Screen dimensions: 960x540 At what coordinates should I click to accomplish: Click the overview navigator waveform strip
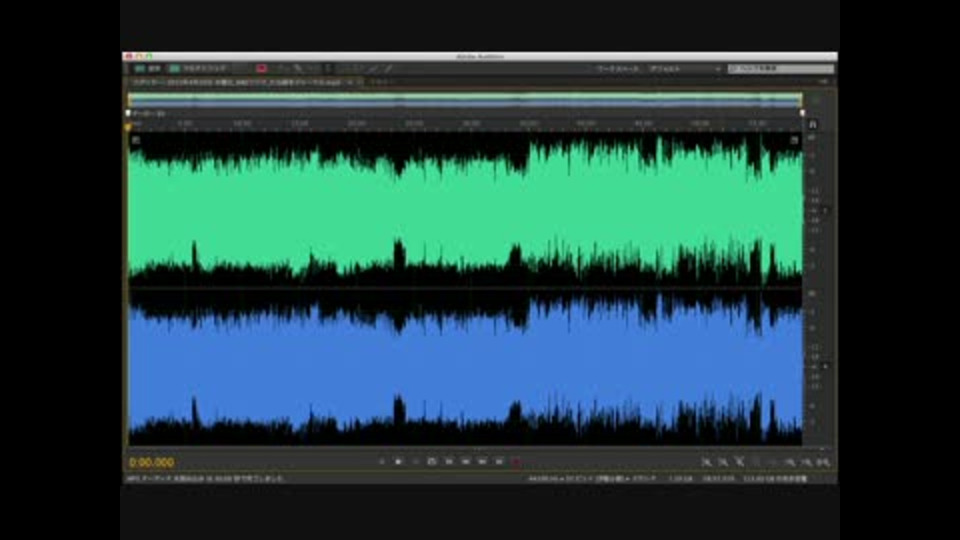465,100
